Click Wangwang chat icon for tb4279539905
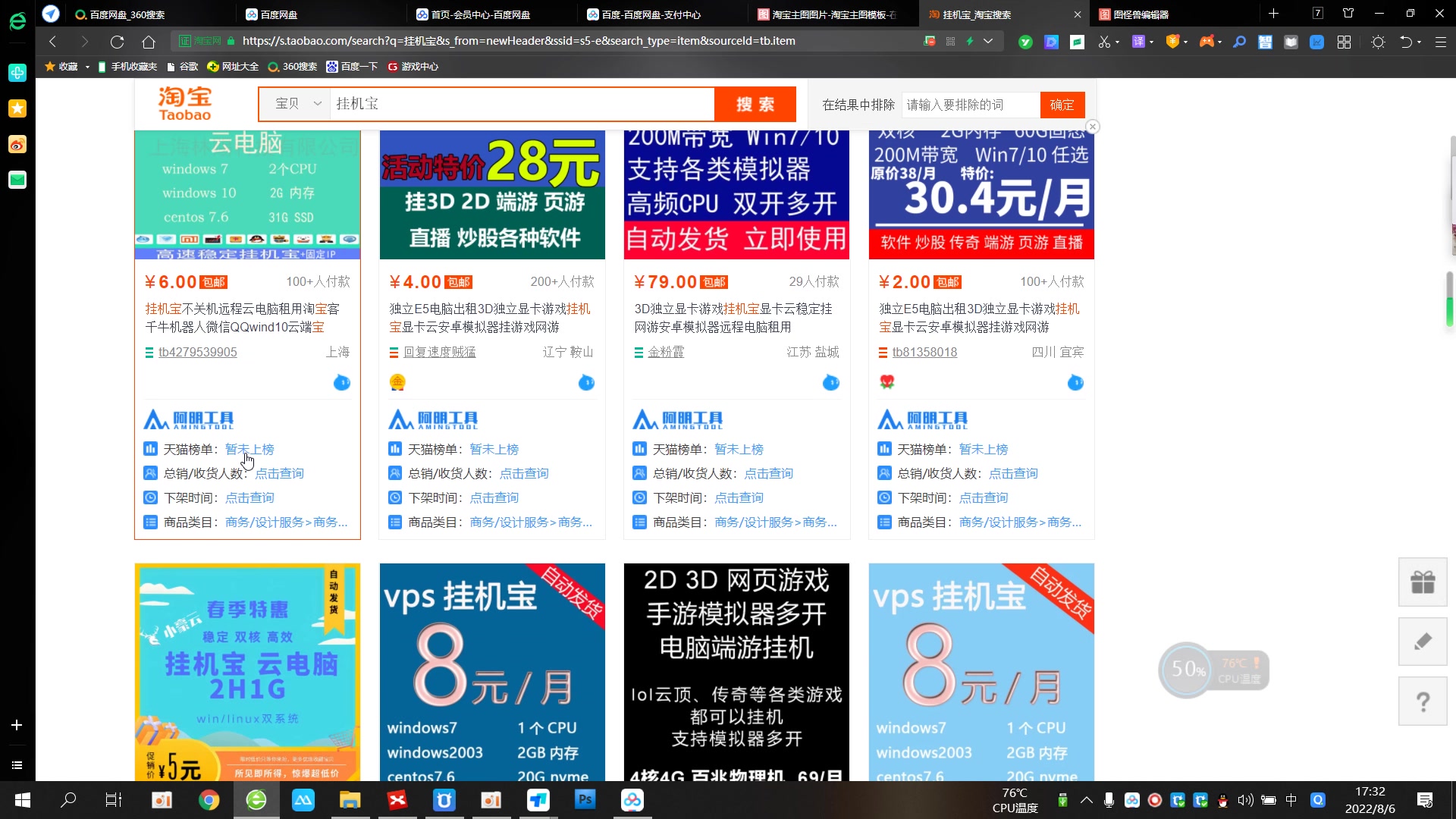Image resolution: width=1456 pixels, height=819 pixels. 342,382
